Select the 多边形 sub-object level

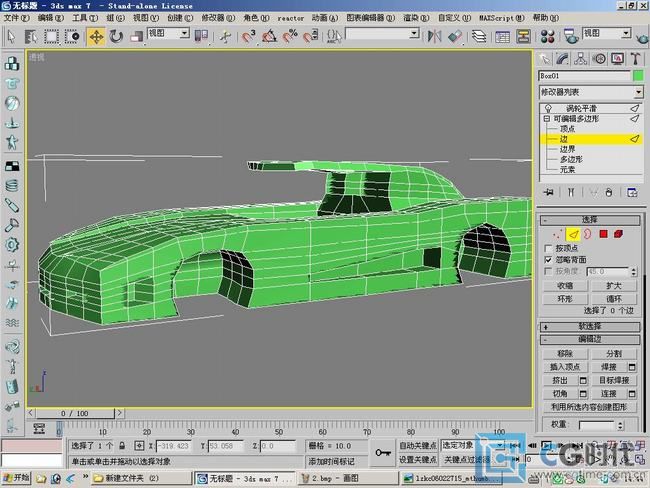pos(571,159)
